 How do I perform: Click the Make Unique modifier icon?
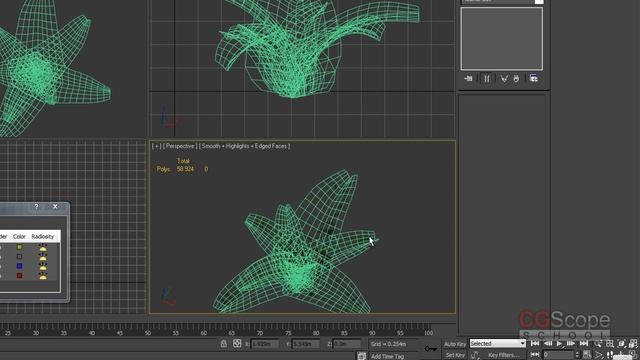point(504,78)
